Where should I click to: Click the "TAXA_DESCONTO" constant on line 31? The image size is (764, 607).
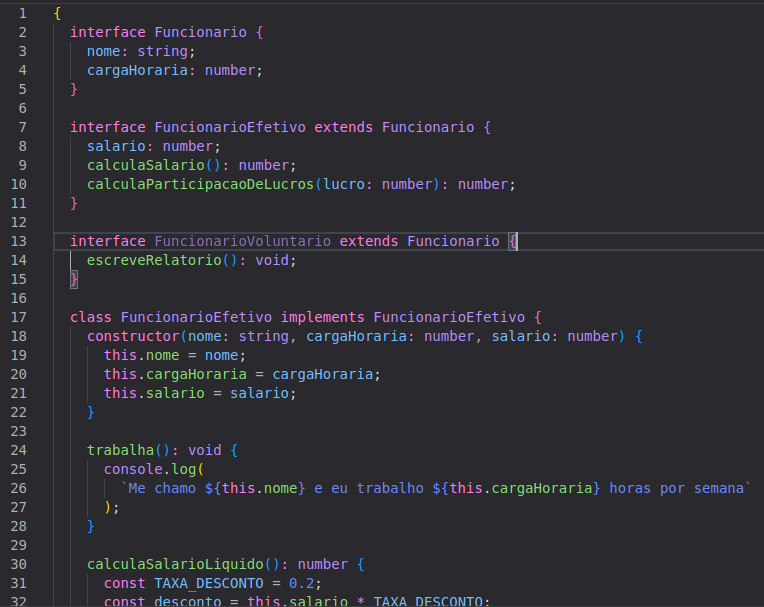tap(209, 583)
